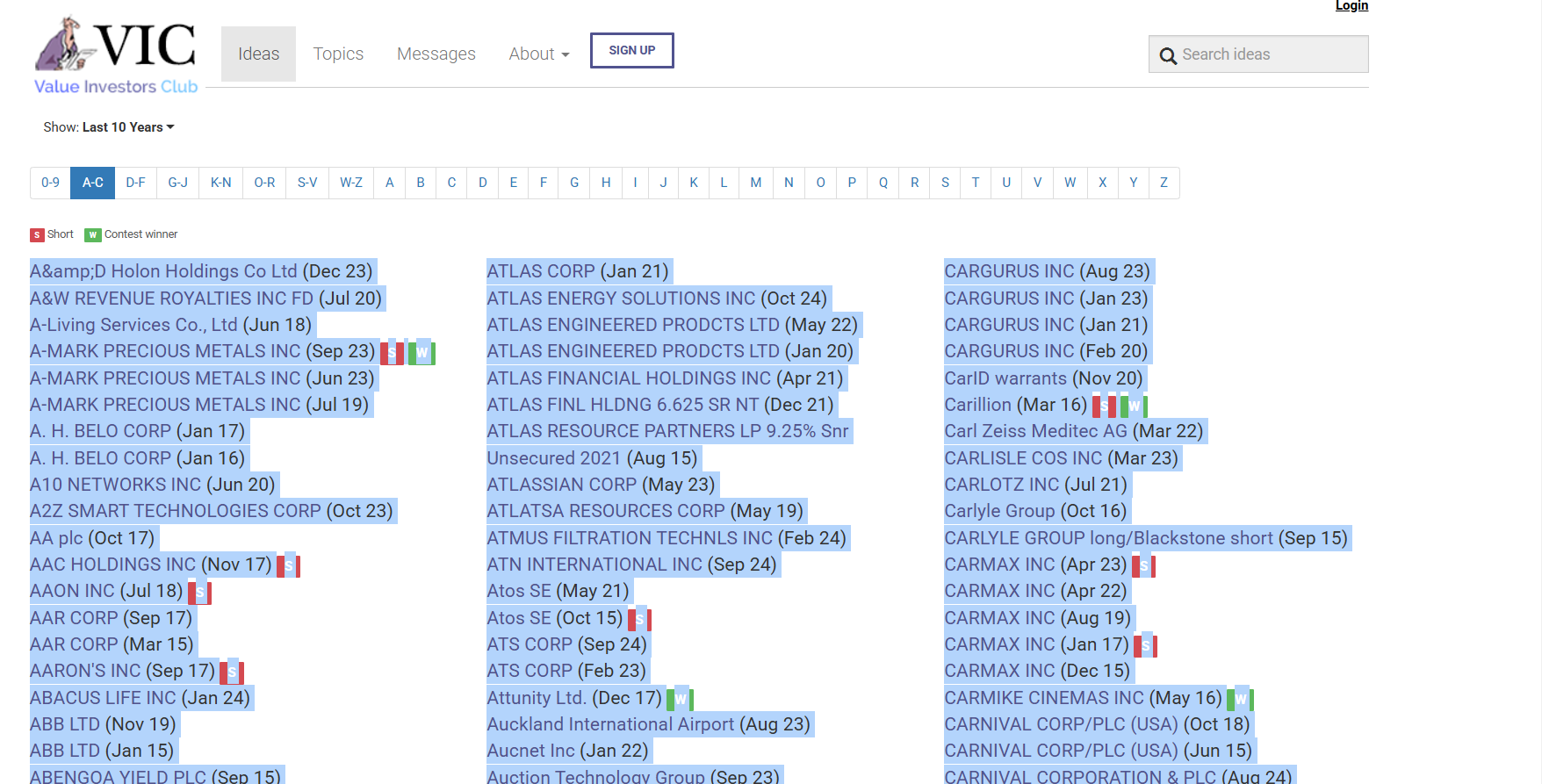Click the Search ideas field
Screen dimensions: 1542x784
pos(1258,54)
